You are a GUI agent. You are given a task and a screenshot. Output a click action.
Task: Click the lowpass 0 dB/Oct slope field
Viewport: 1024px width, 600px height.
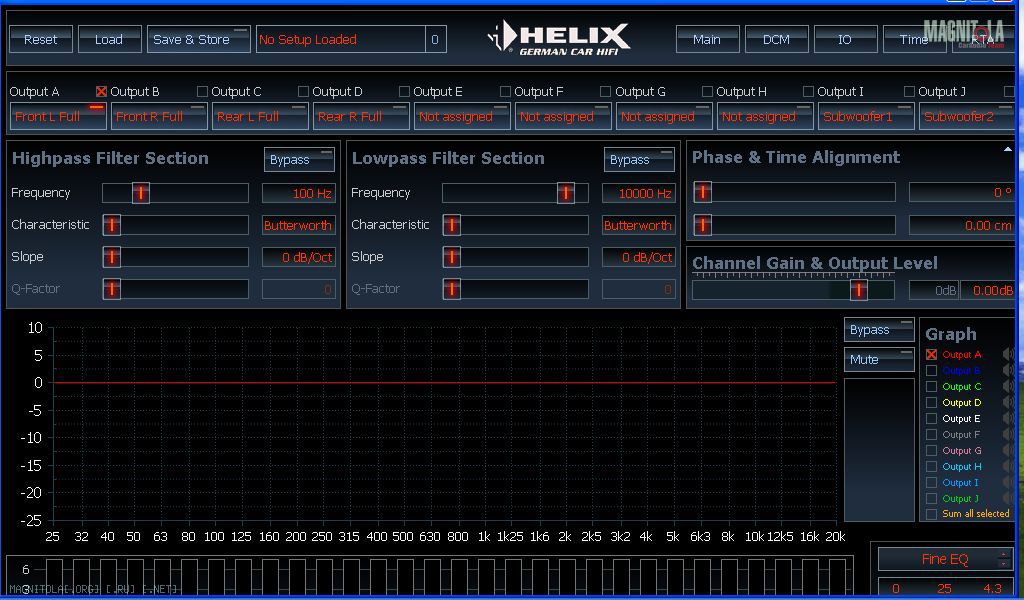639,257
